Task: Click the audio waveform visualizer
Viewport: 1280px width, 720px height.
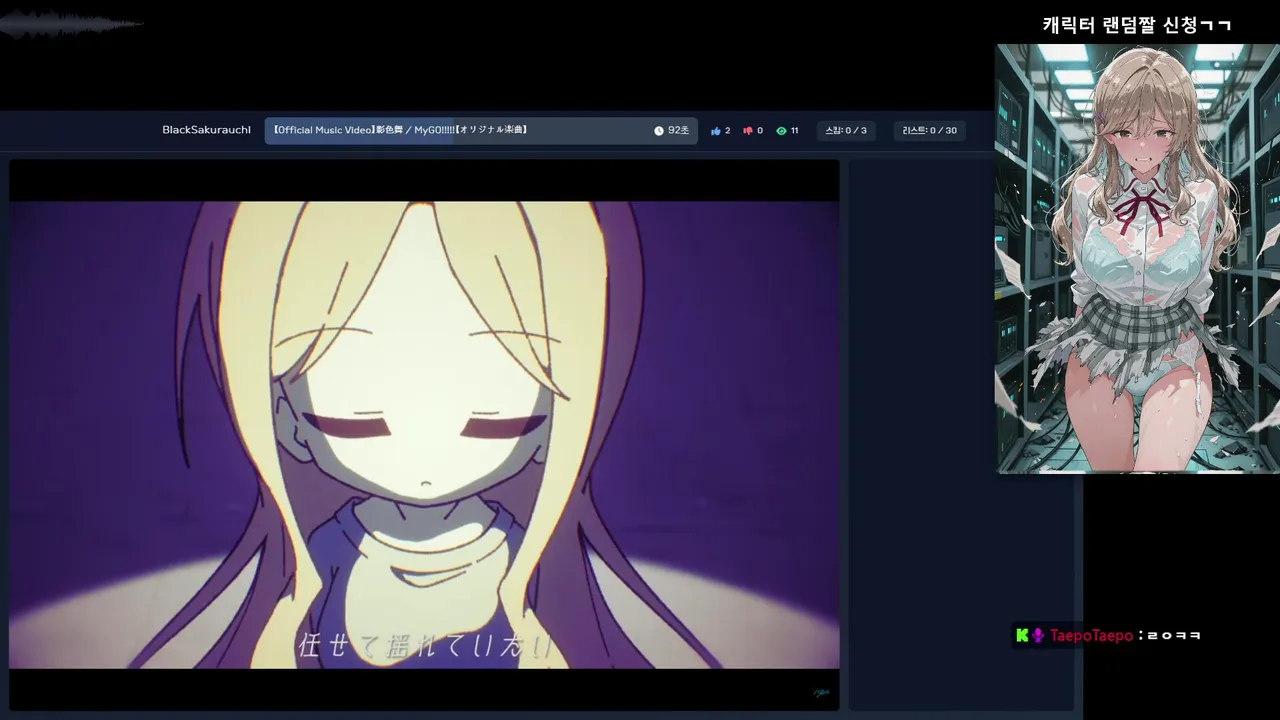Action: [70, 24]
